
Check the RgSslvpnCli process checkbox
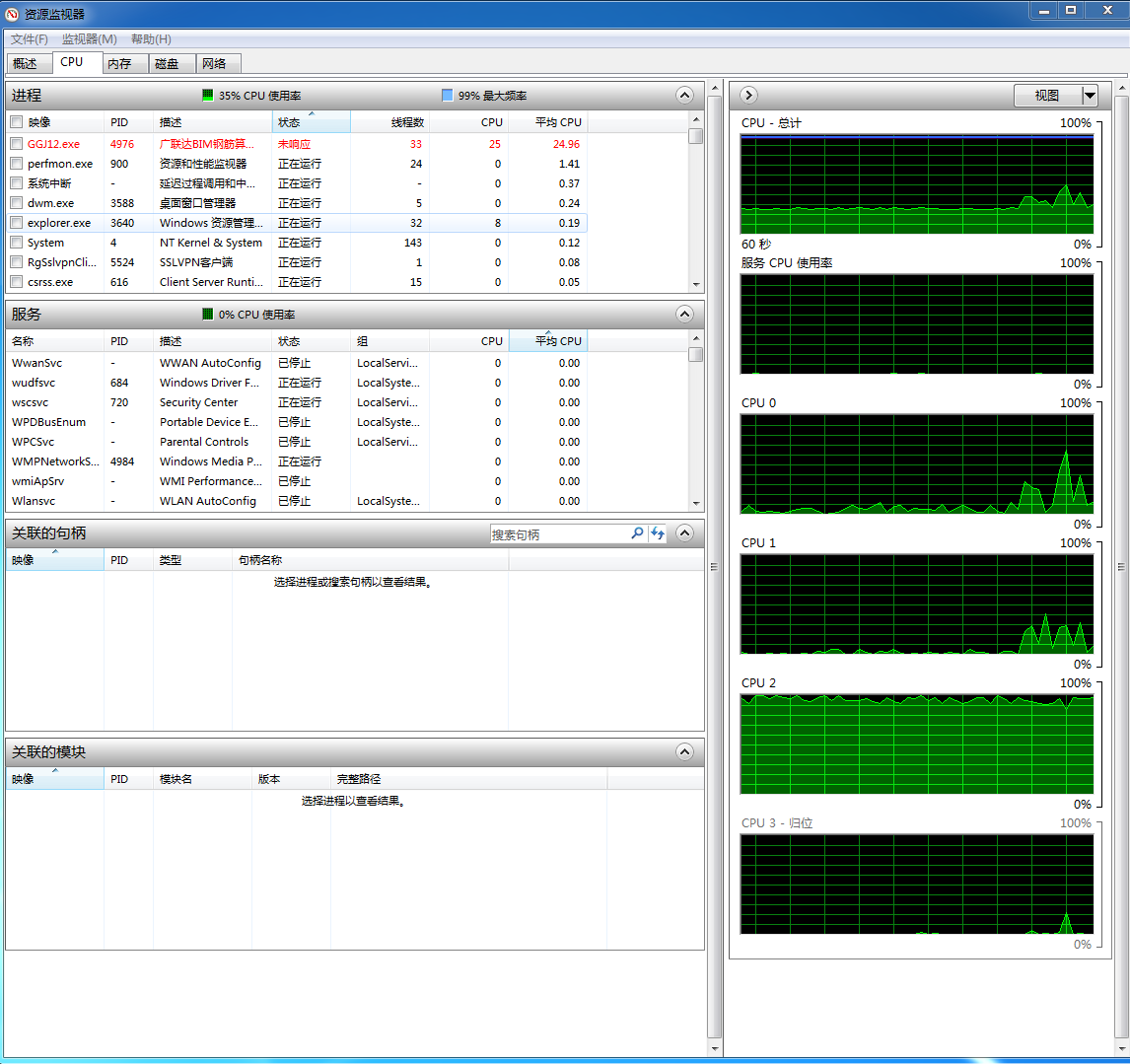pos(17,262)
